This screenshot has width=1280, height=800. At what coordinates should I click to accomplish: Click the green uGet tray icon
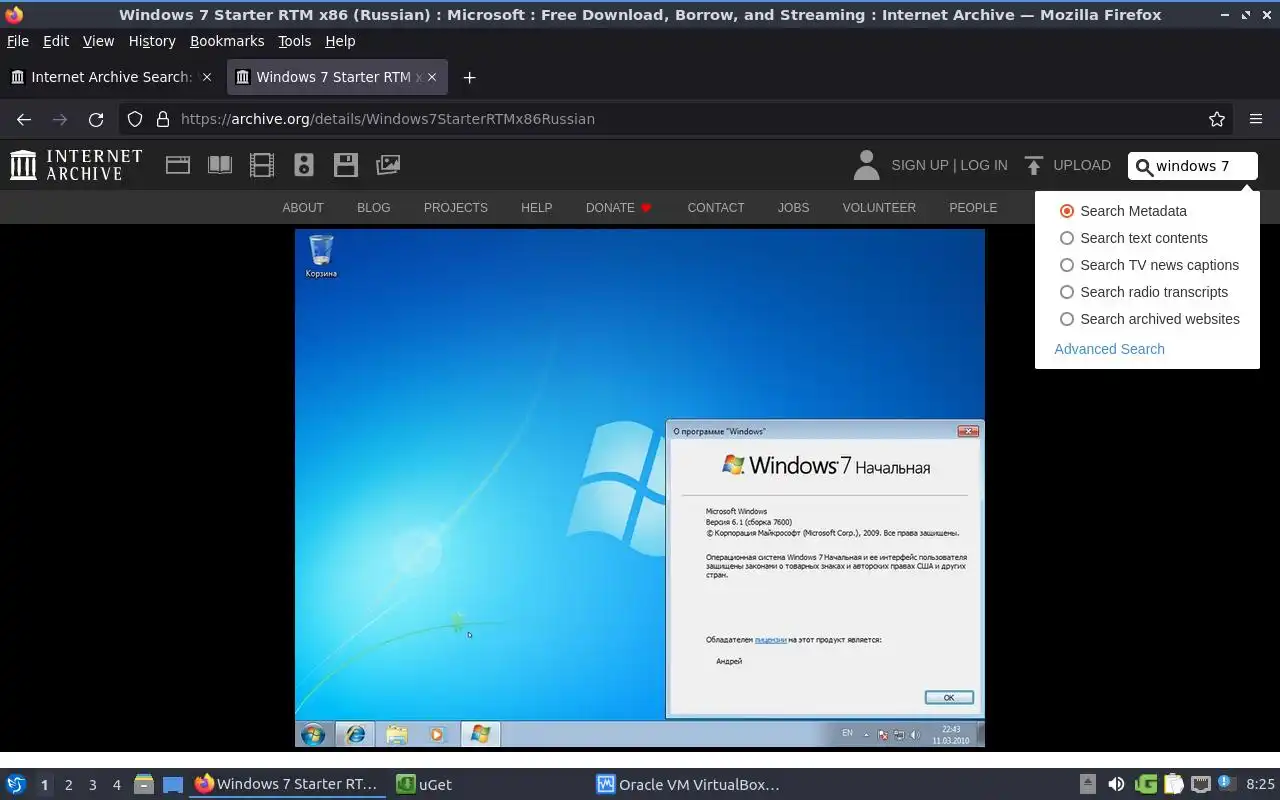click(1146, 785)
